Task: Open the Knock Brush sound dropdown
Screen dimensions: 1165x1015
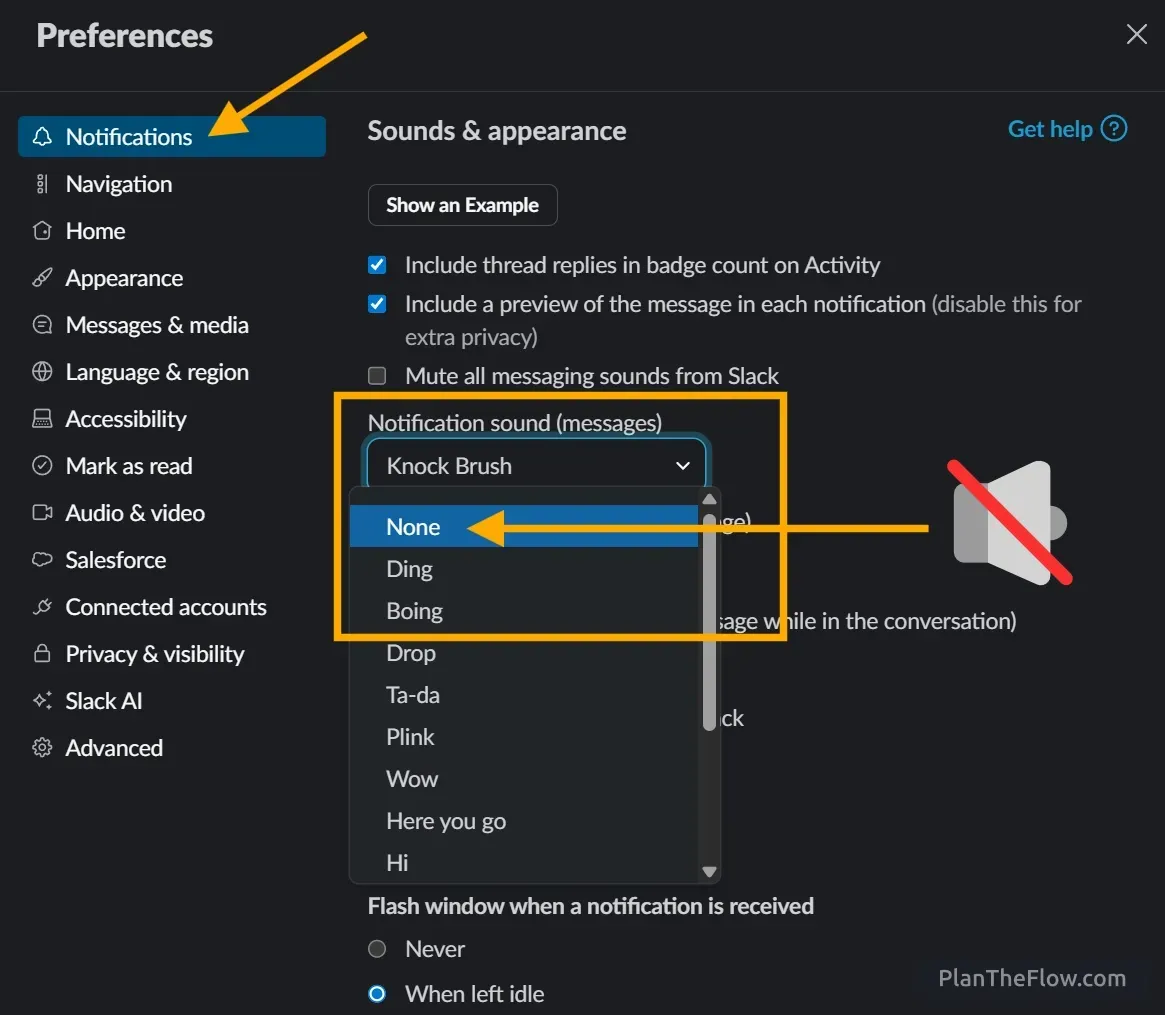Action: 536,465
